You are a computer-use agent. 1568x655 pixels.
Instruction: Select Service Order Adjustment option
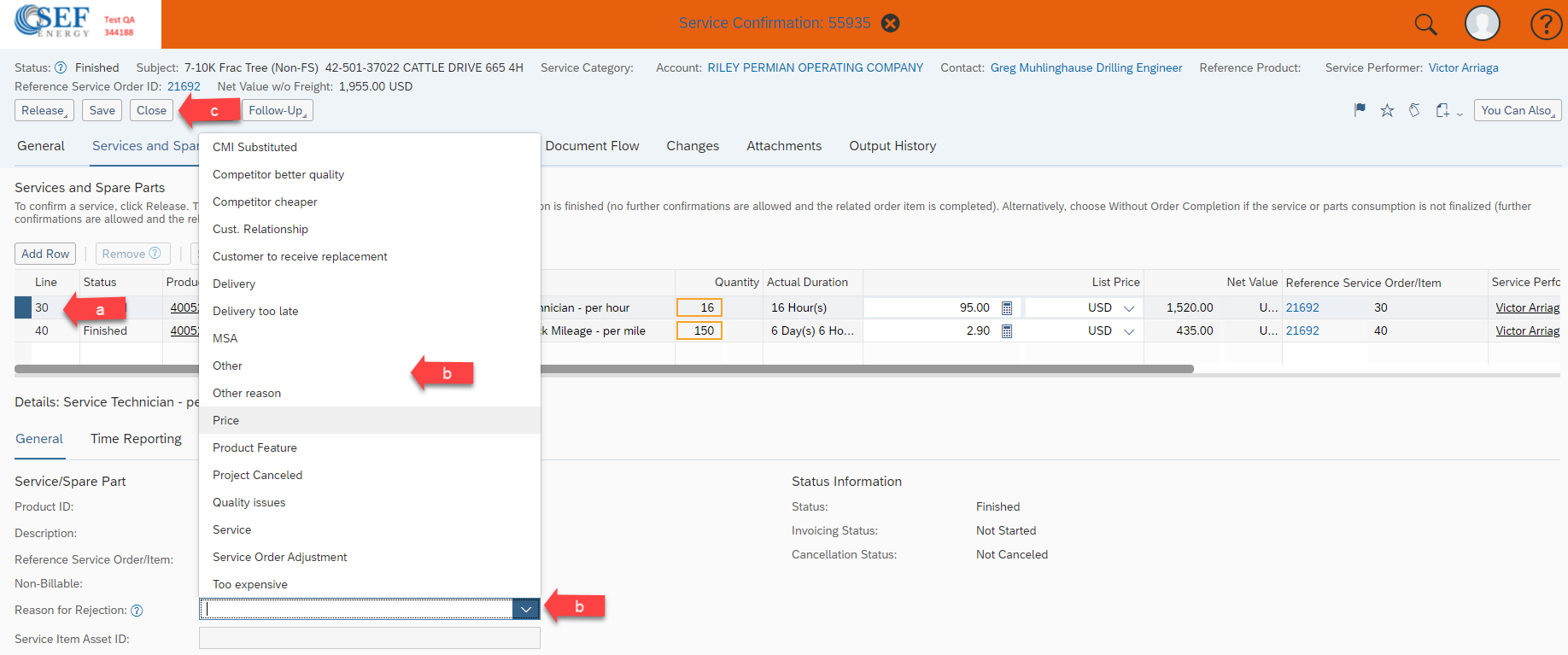tap(370, 557)
